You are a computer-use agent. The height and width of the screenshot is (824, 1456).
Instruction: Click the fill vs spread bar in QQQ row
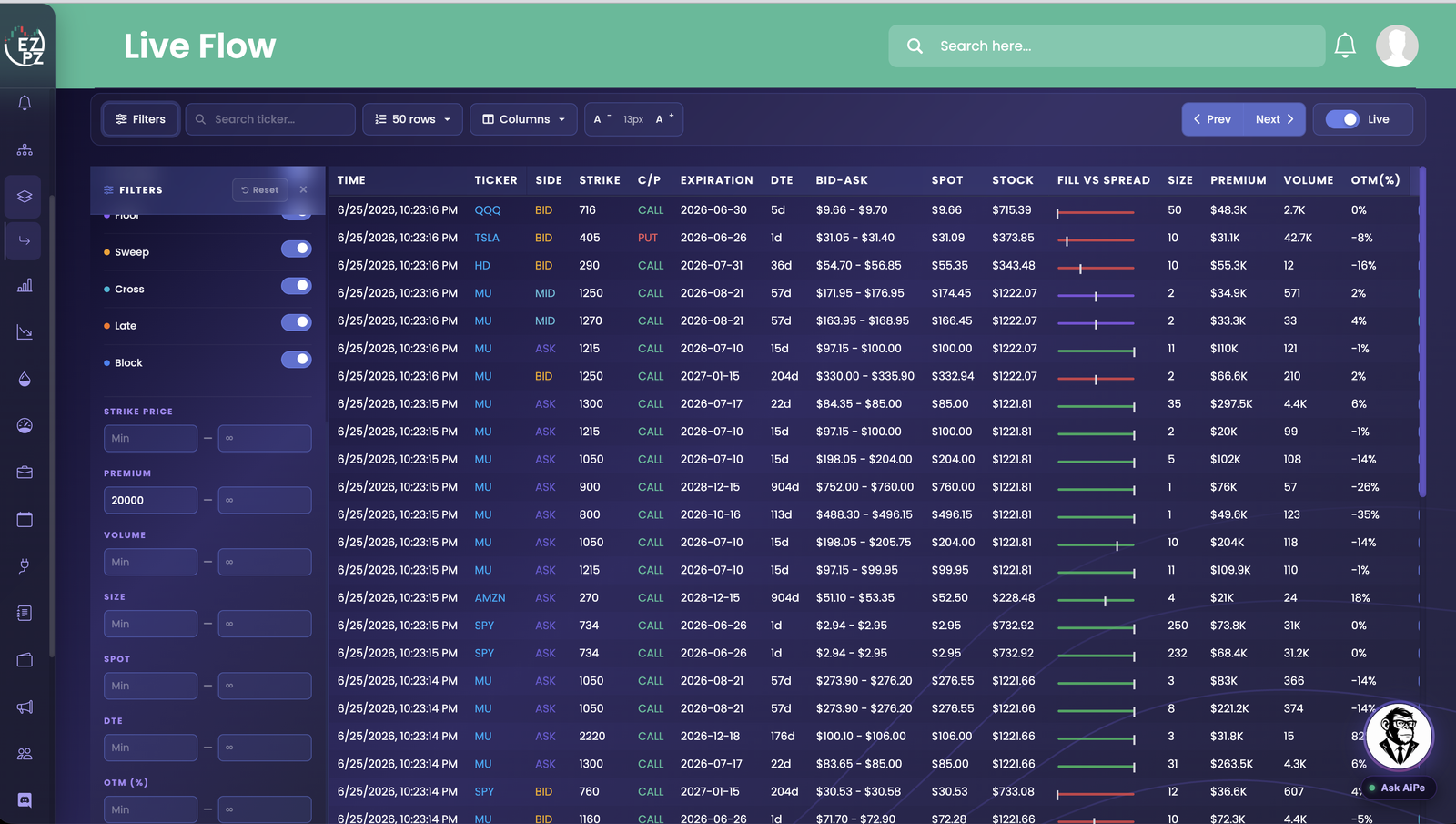(1096, 212)
